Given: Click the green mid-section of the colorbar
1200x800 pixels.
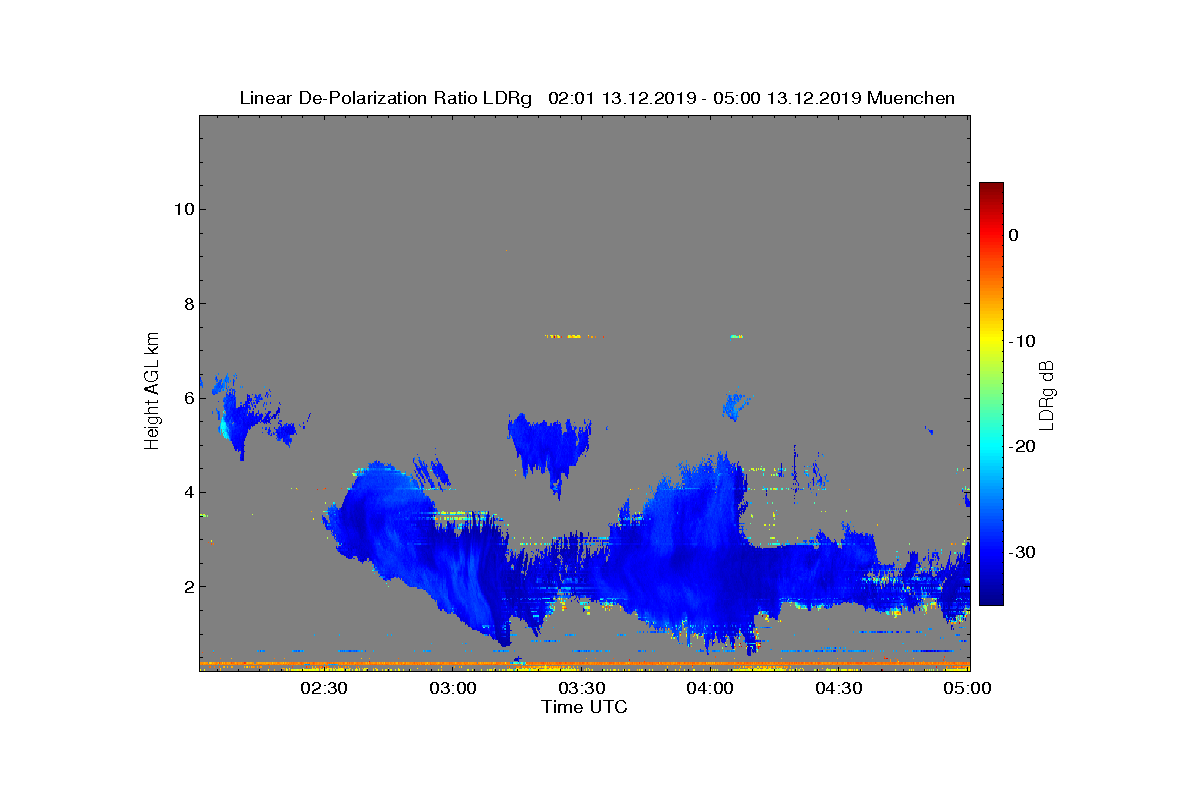Looking at the screenshot, I should tap(991, 394).
